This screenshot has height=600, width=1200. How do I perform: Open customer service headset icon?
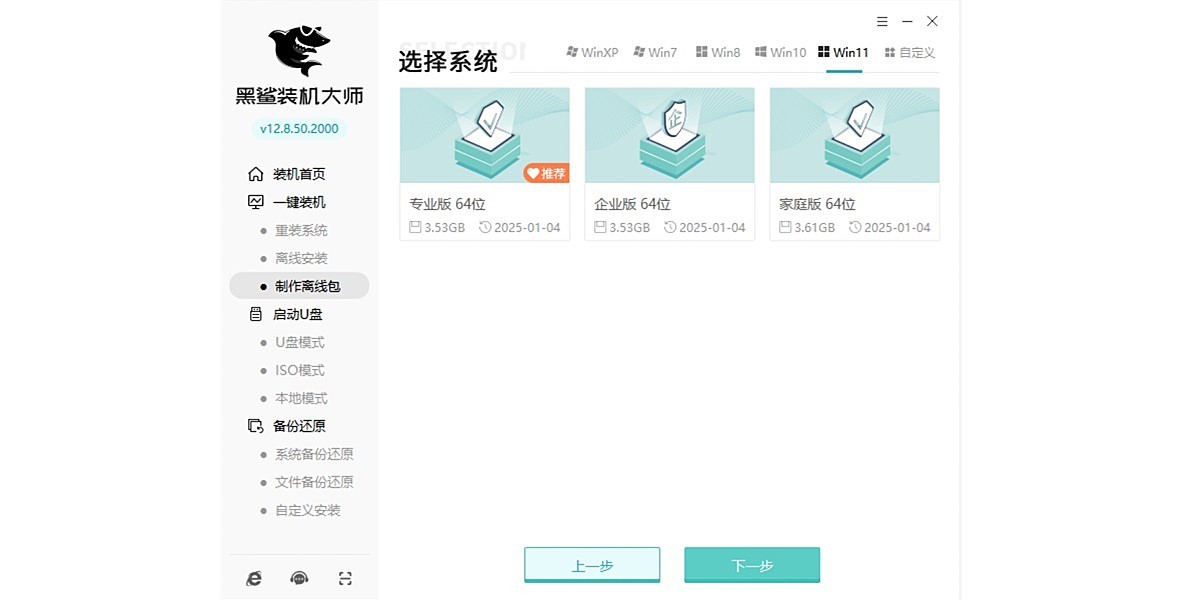(x=299, y=577)
